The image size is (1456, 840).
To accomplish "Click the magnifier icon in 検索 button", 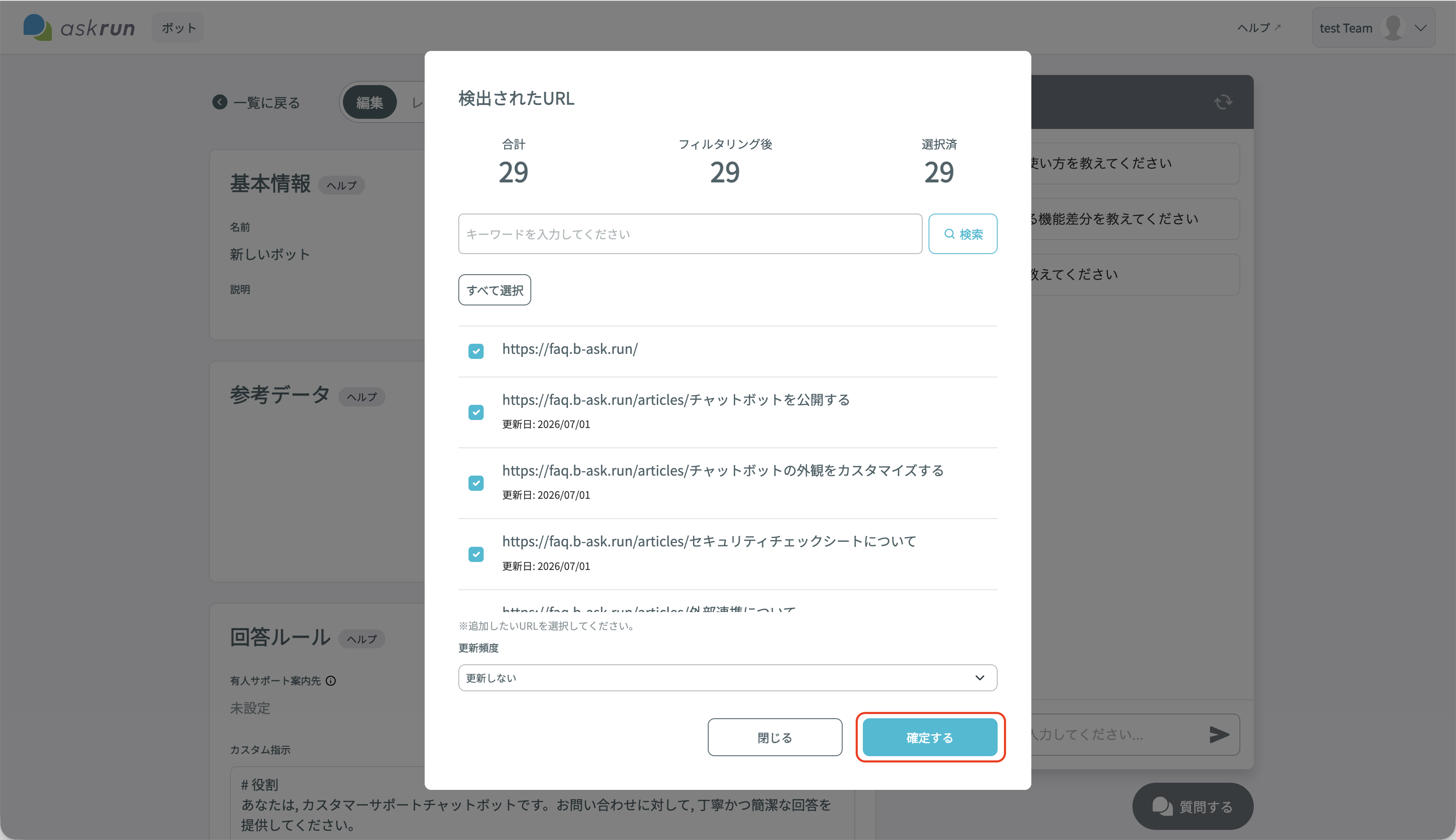I will click(949, 234).
